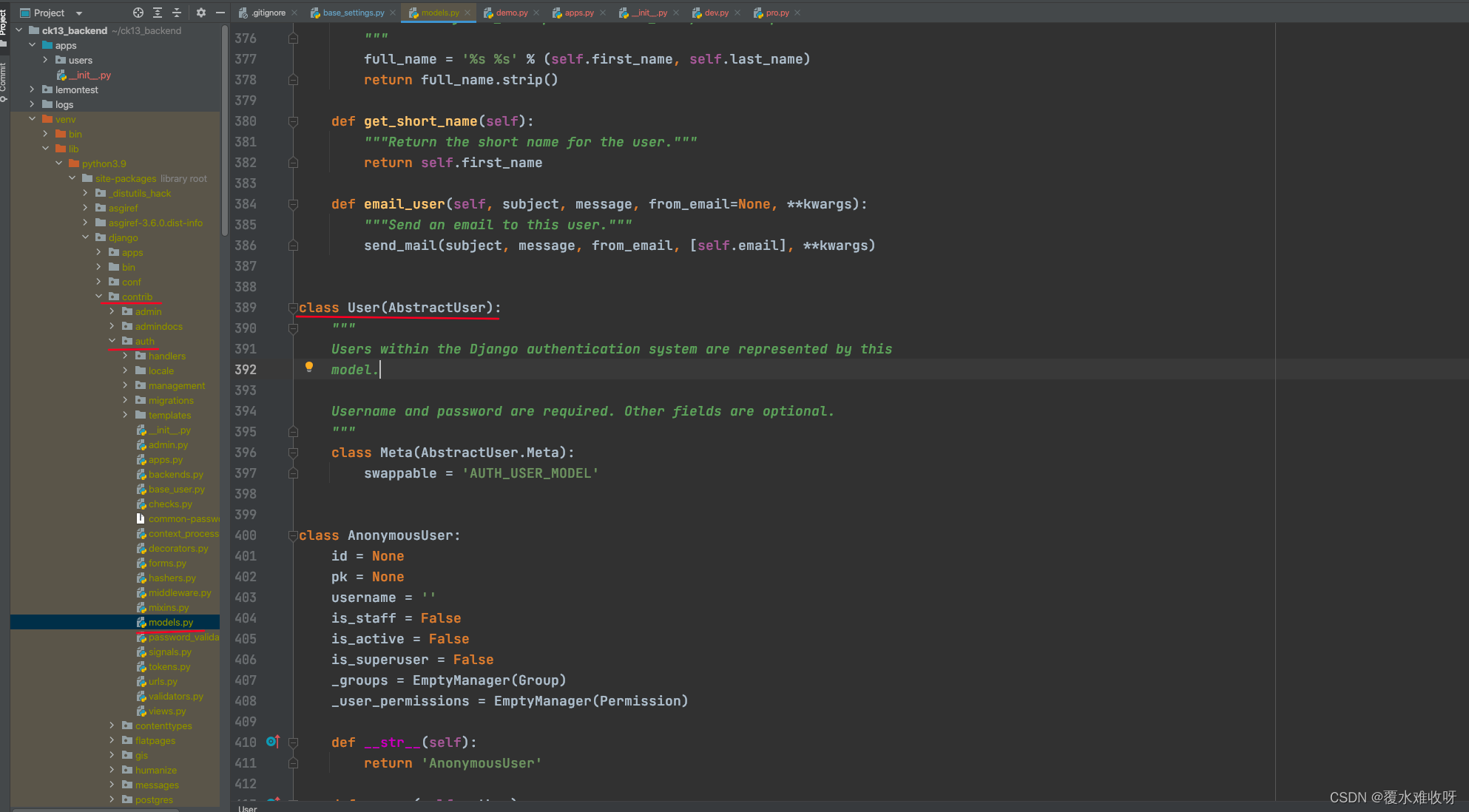Close the models.py editor tab
The width and height of the screenshot is (1469, 812).
[467, 13]
